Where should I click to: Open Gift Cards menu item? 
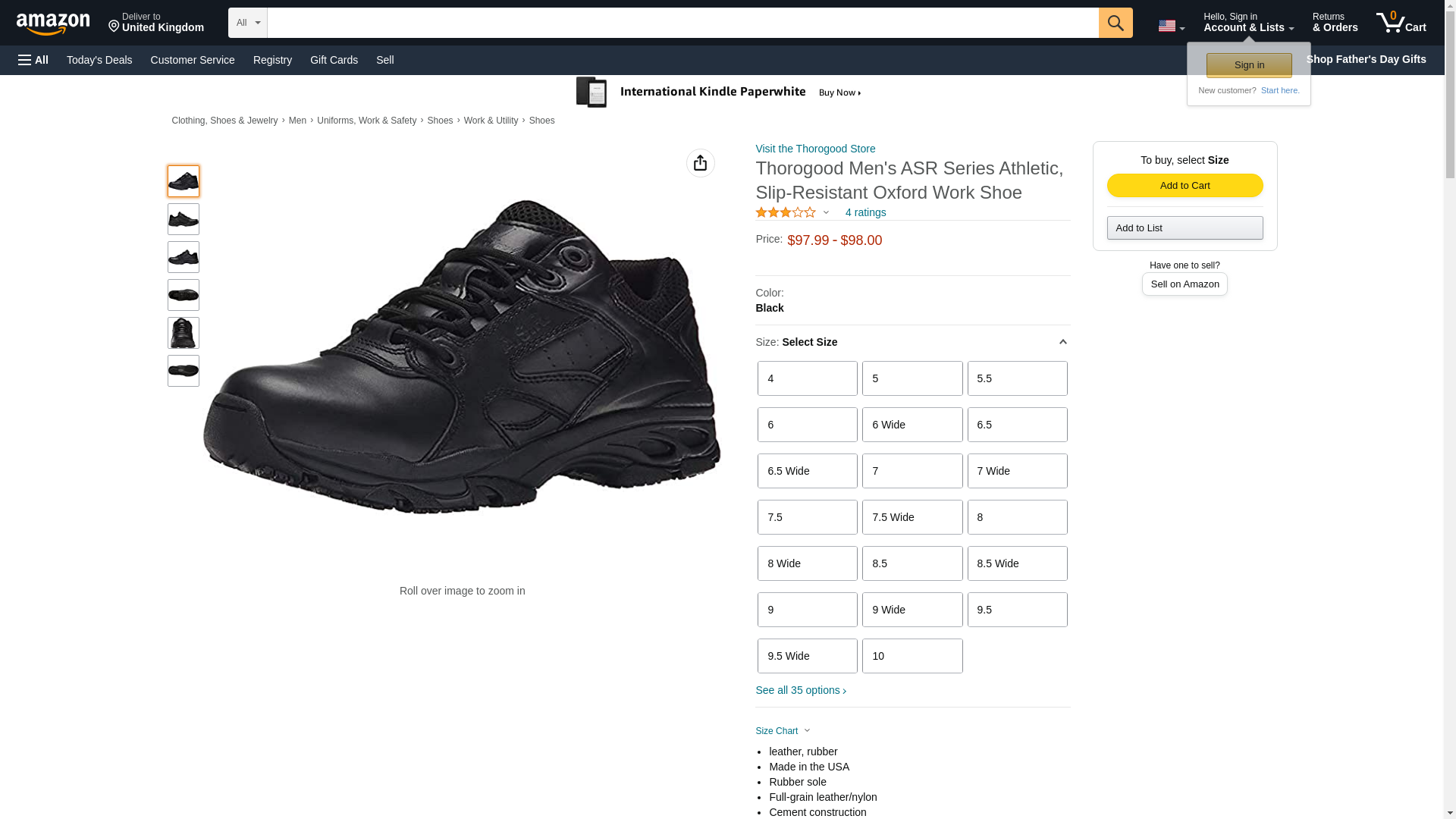tap(334, 60)
